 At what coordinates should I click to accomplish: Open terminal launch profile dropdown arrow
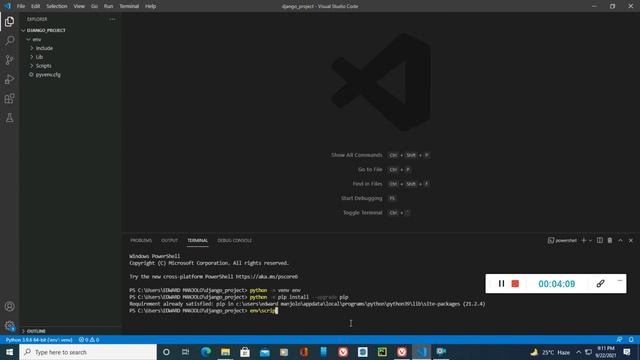click(590, 240)
